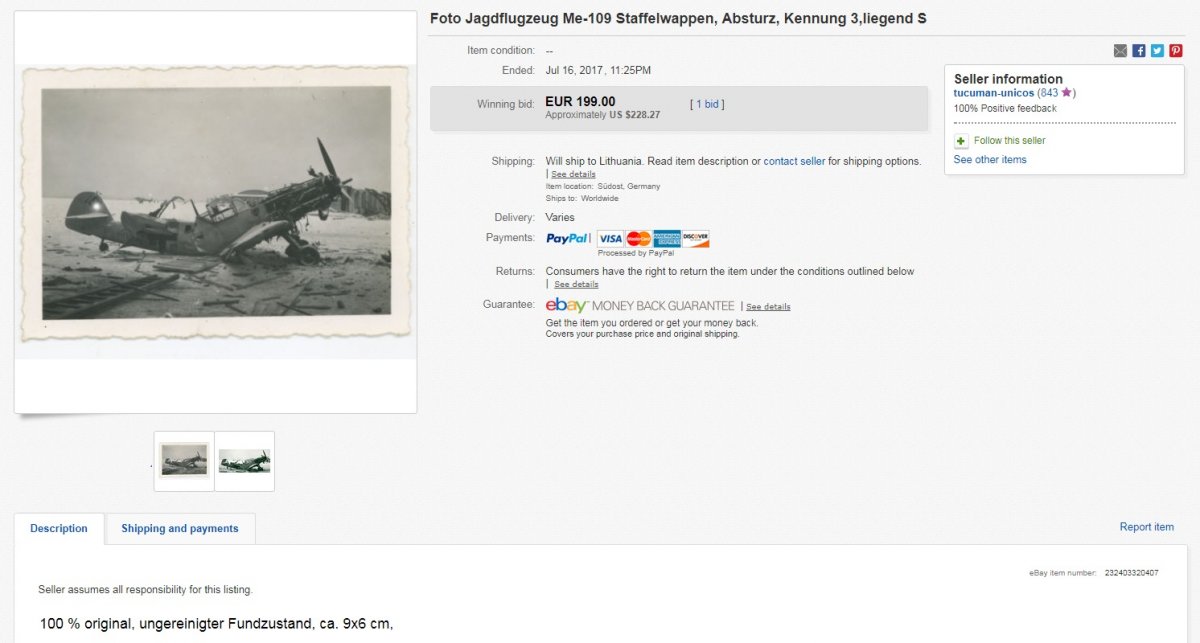The height and width of the screenshot is (643, 1200).
Task: Open the Description tab
Action: 59,529
